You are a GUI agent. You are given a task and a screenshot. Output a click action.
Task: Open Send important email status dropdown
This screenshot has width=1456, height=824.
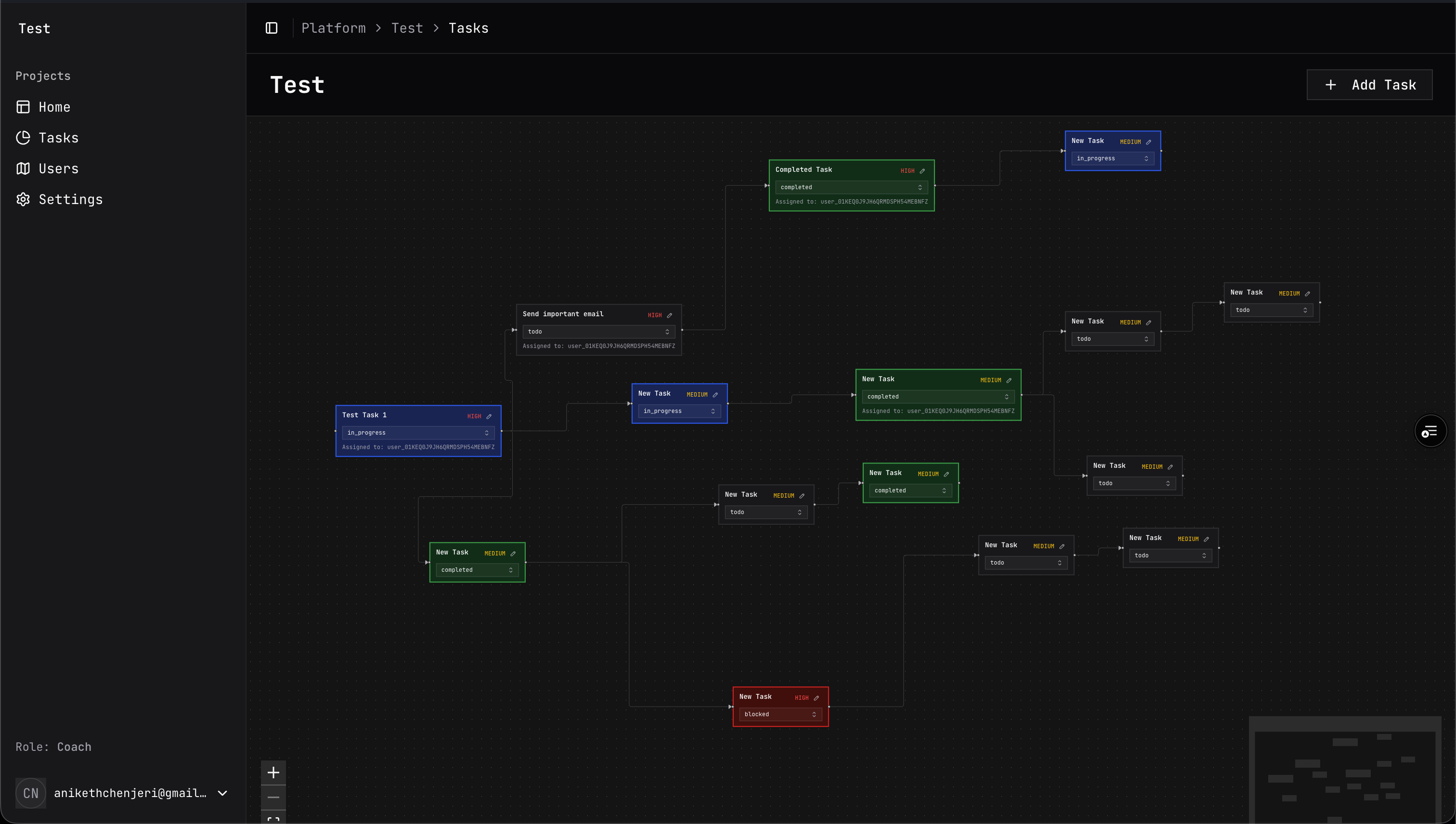point(598,332)
